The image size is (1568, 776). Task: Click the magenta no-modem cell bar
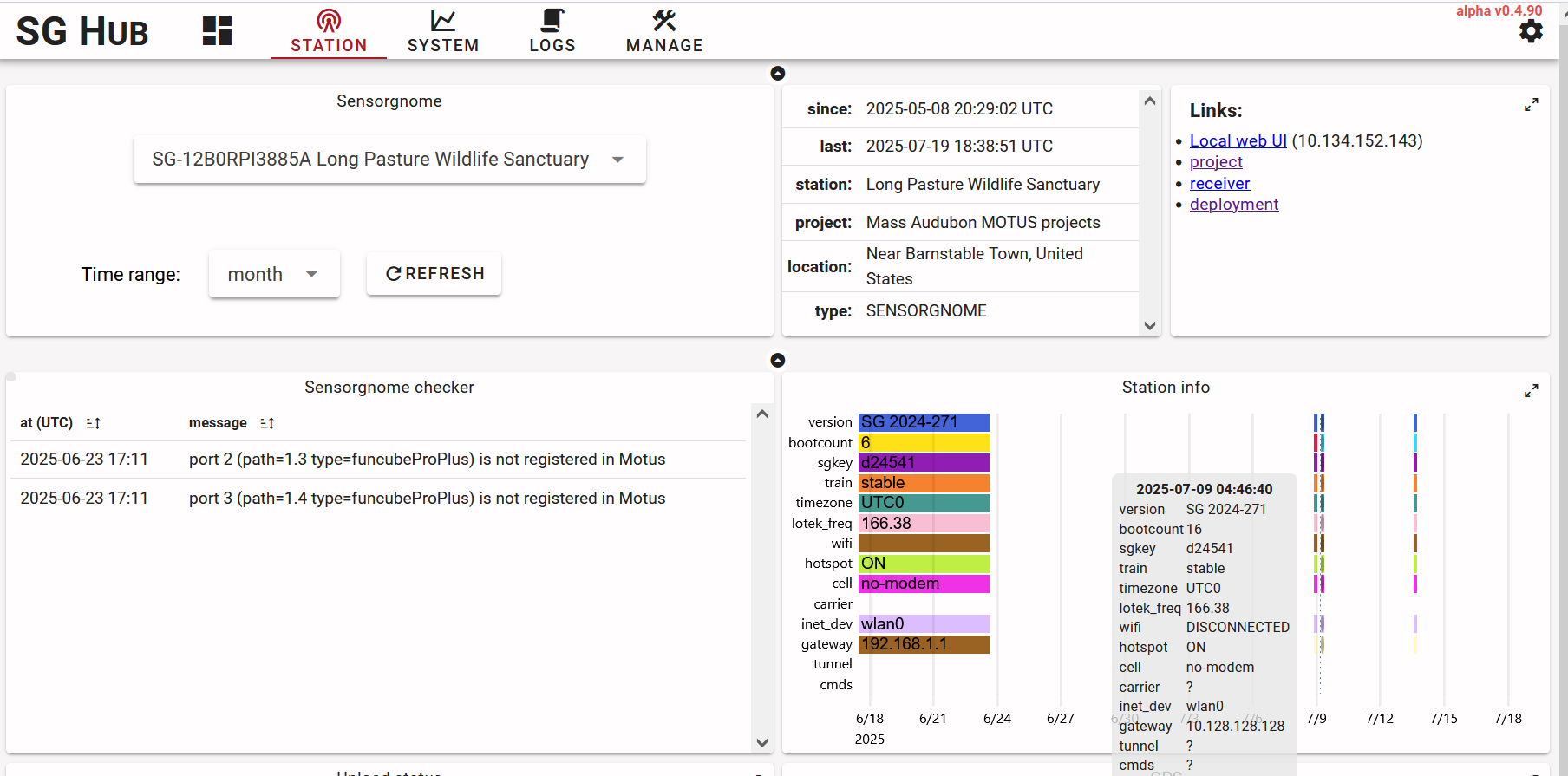(x=924, y=584)
